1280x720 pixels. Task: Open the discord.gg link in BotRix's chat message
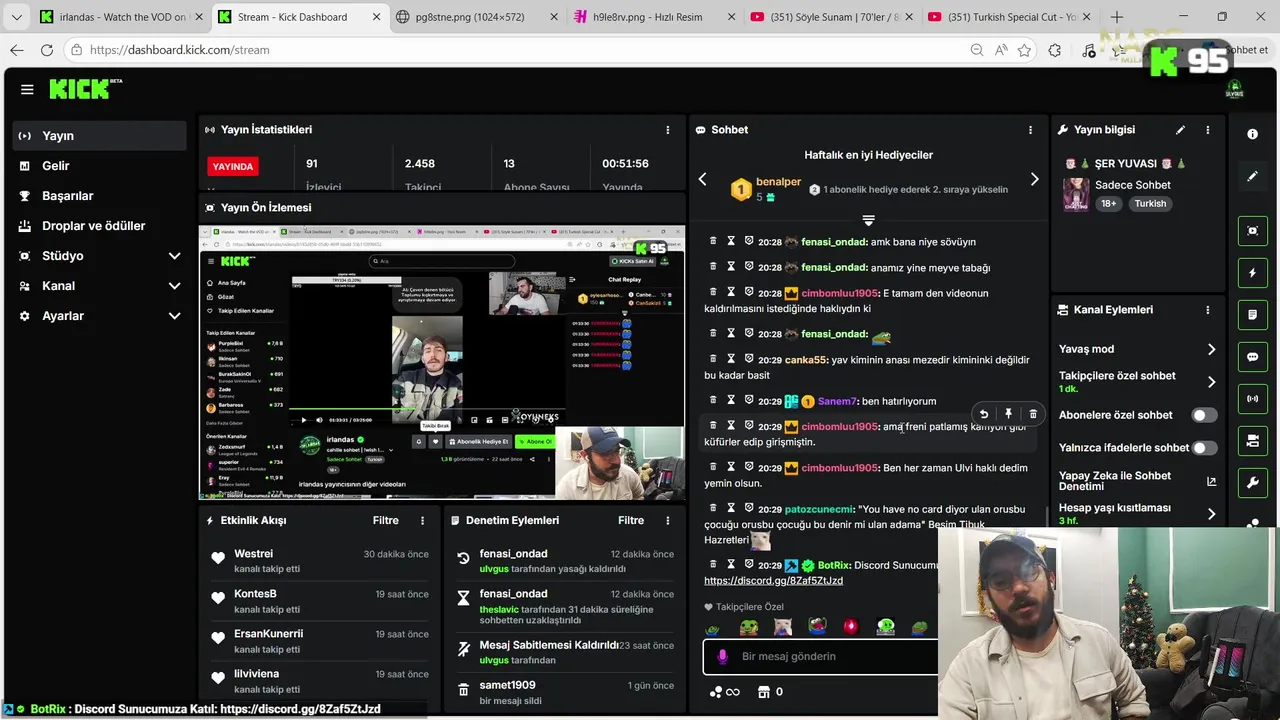773,581
